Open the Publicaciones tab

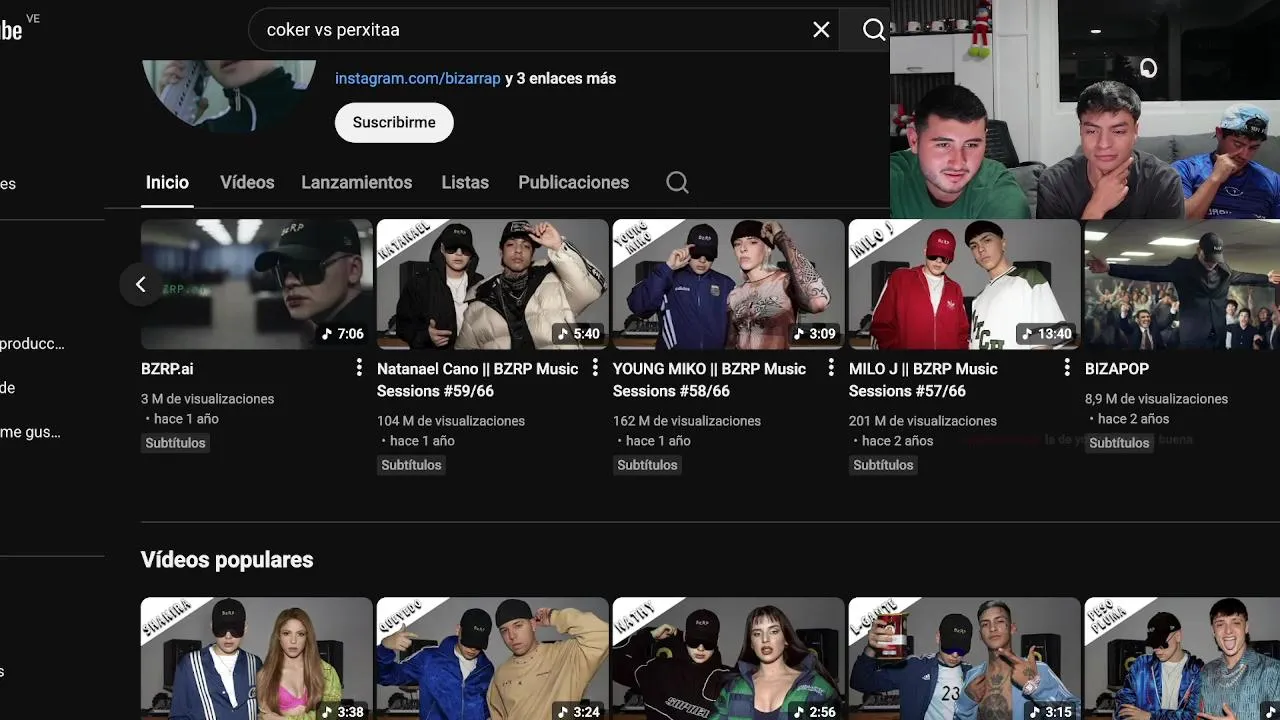pos(573,182)
